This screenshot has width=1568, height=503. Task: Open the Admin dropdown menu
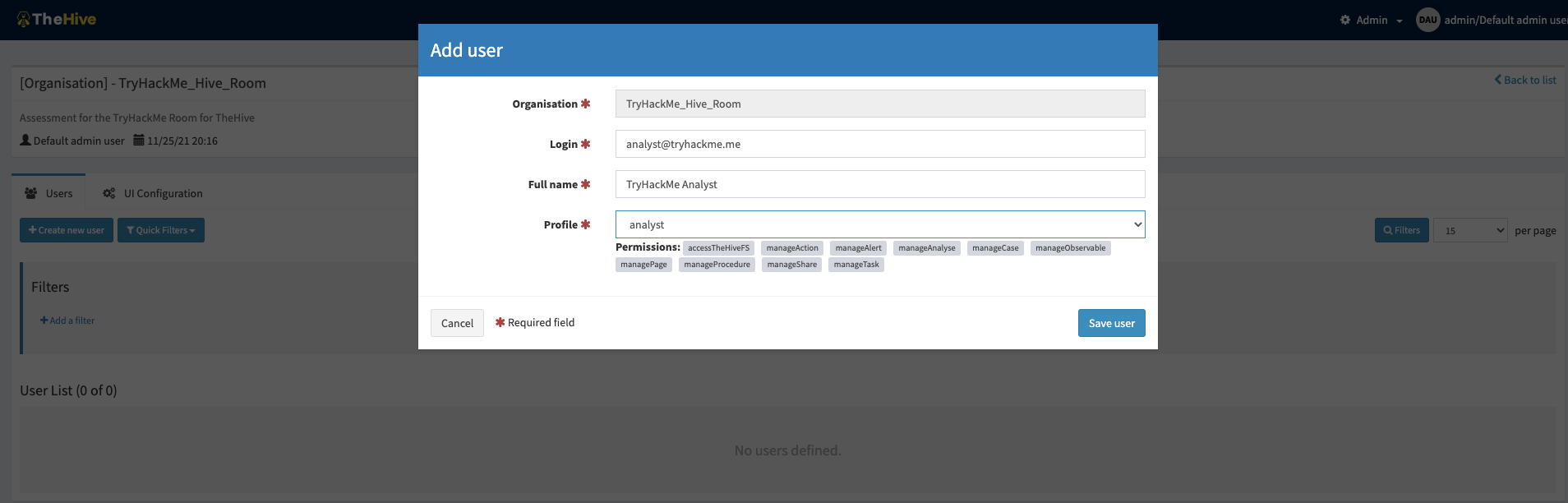click(1372, 20)
